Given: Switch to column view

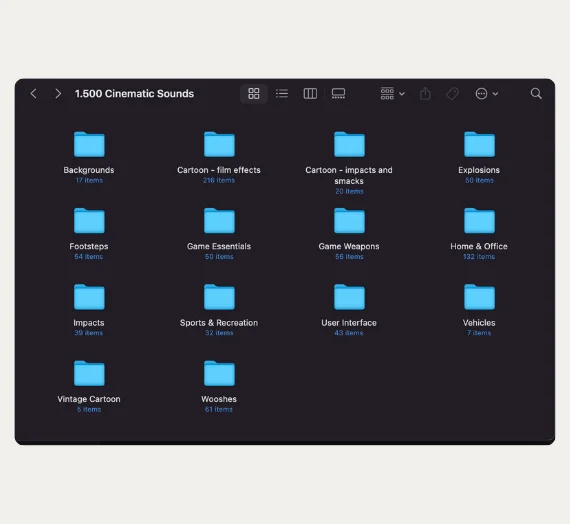Looking at the screenshot, I should pos(310,94).
